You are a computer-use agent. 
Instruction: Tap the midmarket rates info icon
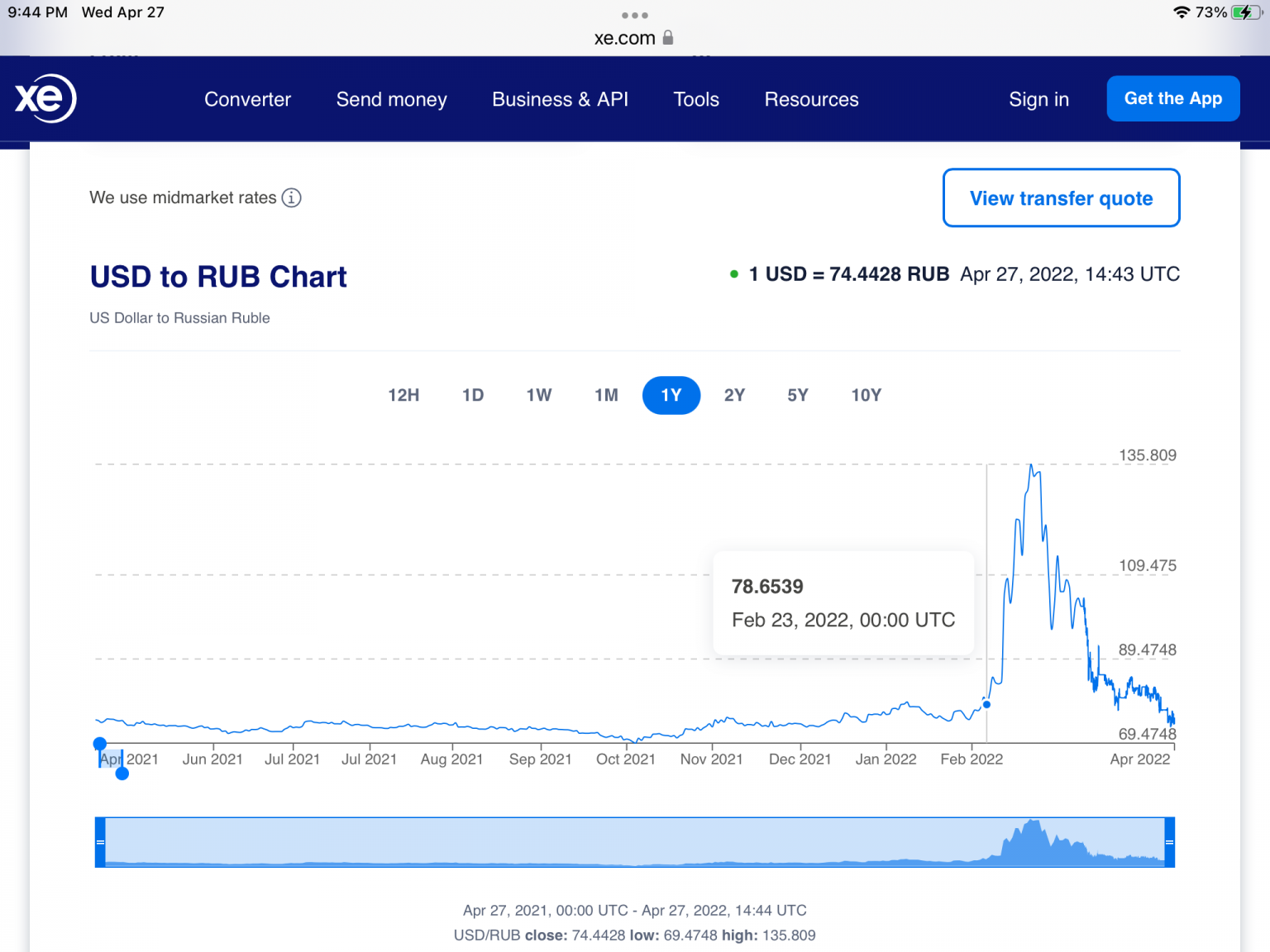(x=291, y=198)
